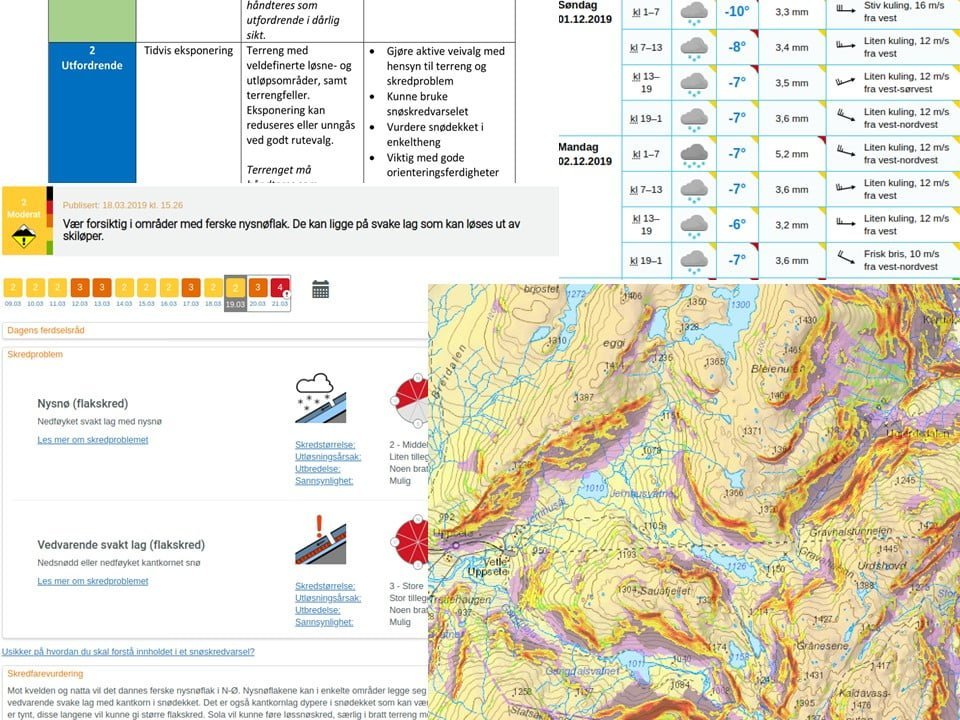Select forecast date 13.03

(102, 291)
